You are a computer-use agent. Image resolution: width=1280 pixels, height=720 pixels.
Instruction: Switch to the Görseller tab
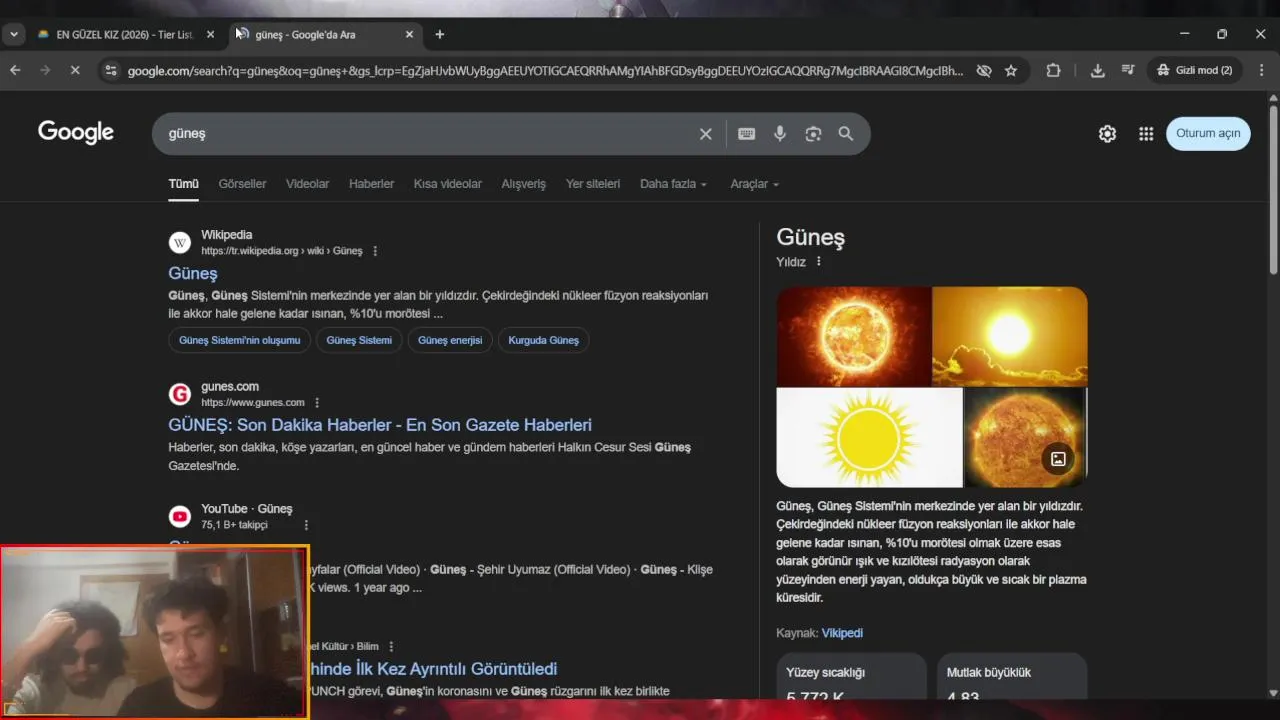[x=242, y=184]
